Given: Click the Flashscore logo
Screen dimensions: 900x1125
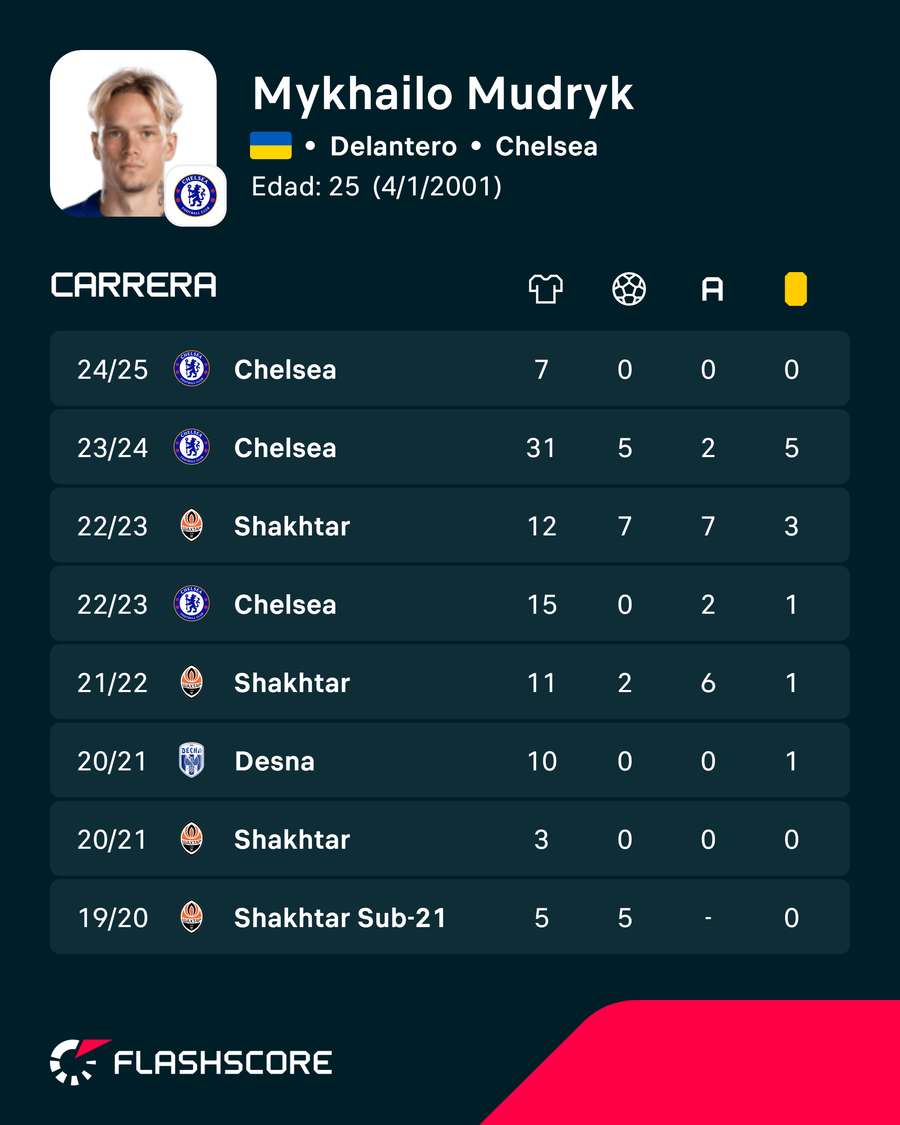Looking at the screenshot, I should 191,1062.
